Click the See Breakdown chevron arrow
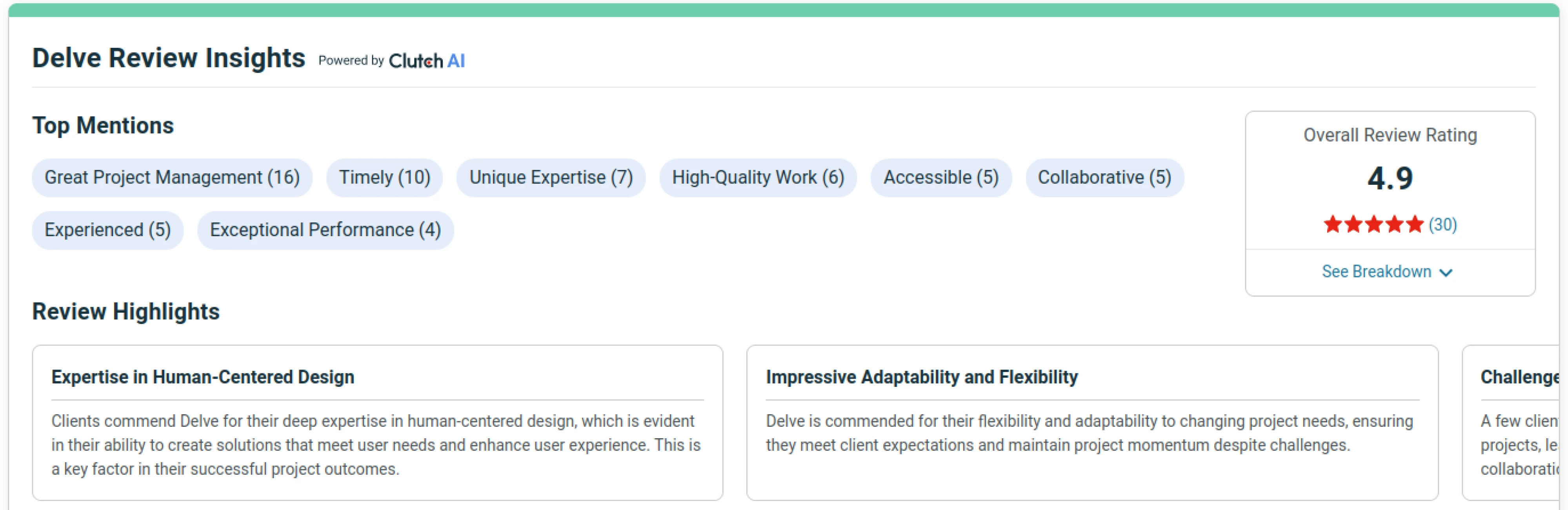The width and height of the screenshot is (1568, 510). point(1446,273)
